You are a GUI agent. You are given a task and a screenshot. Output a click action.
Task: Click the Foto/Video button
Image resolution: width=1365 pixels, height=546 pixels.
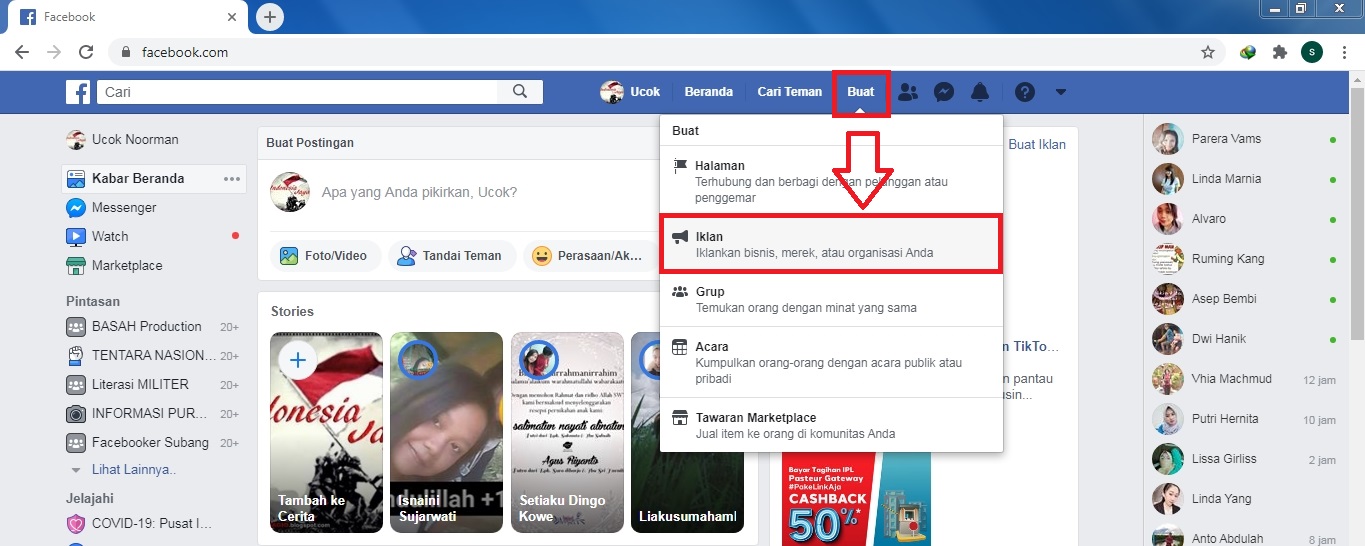click(x=326, y=256)
